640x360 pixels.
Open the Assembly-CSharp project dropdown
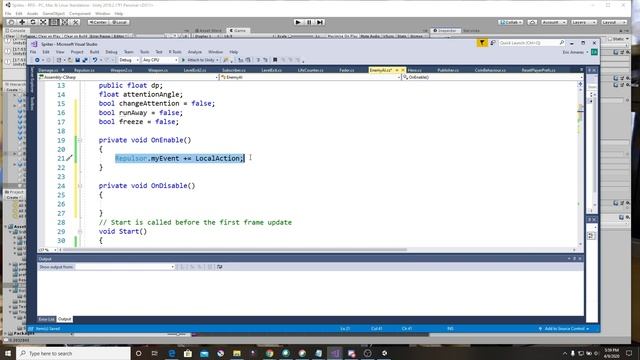tap(128, 77)
